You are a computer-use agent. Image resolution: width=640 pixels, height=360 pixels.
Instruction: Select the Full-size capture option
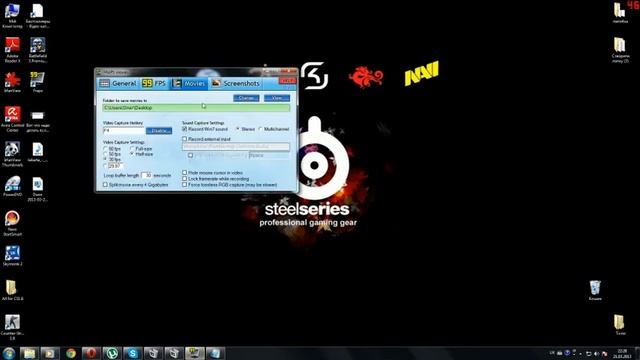132,149
